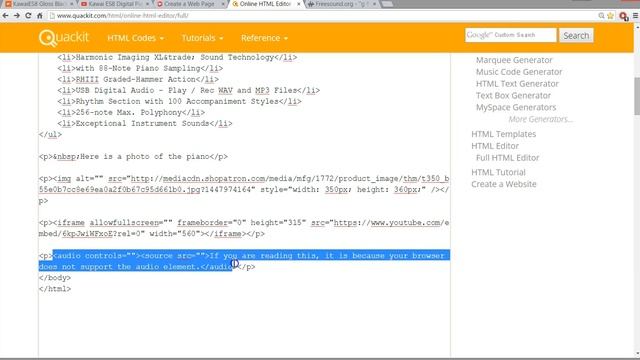Open the Marquee Generator link
This screenshot has width=640, height=360.
(514, 60)
